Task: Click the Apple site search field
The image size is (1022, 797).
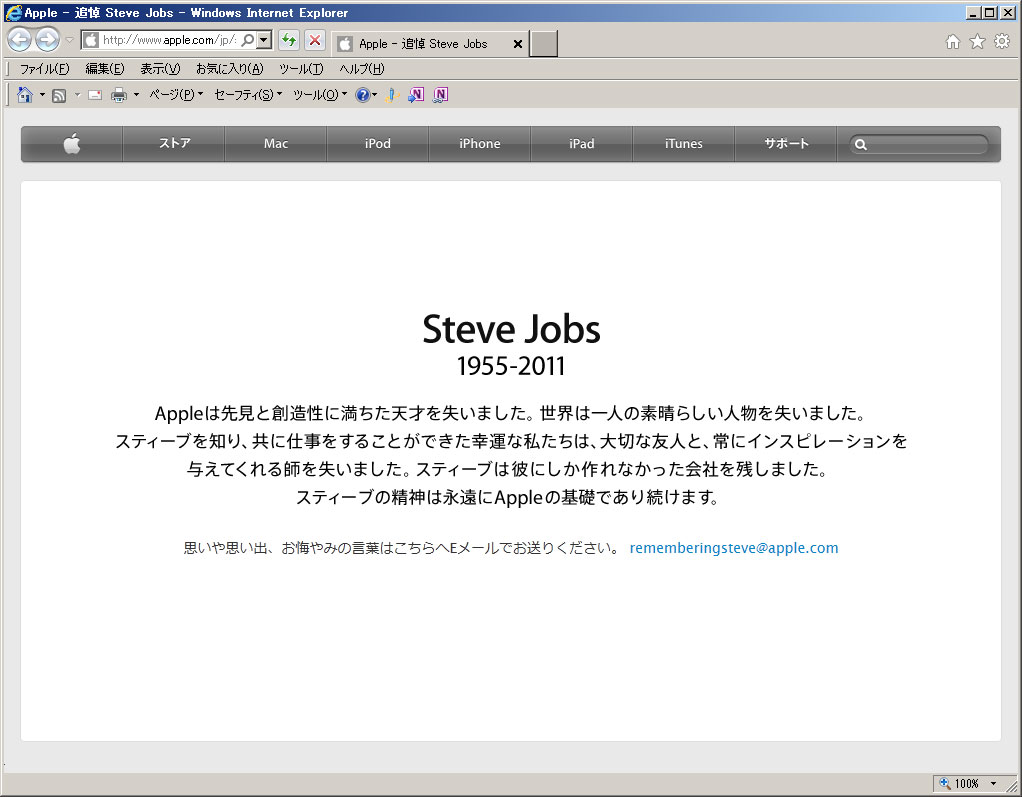Action: point(919,144)
